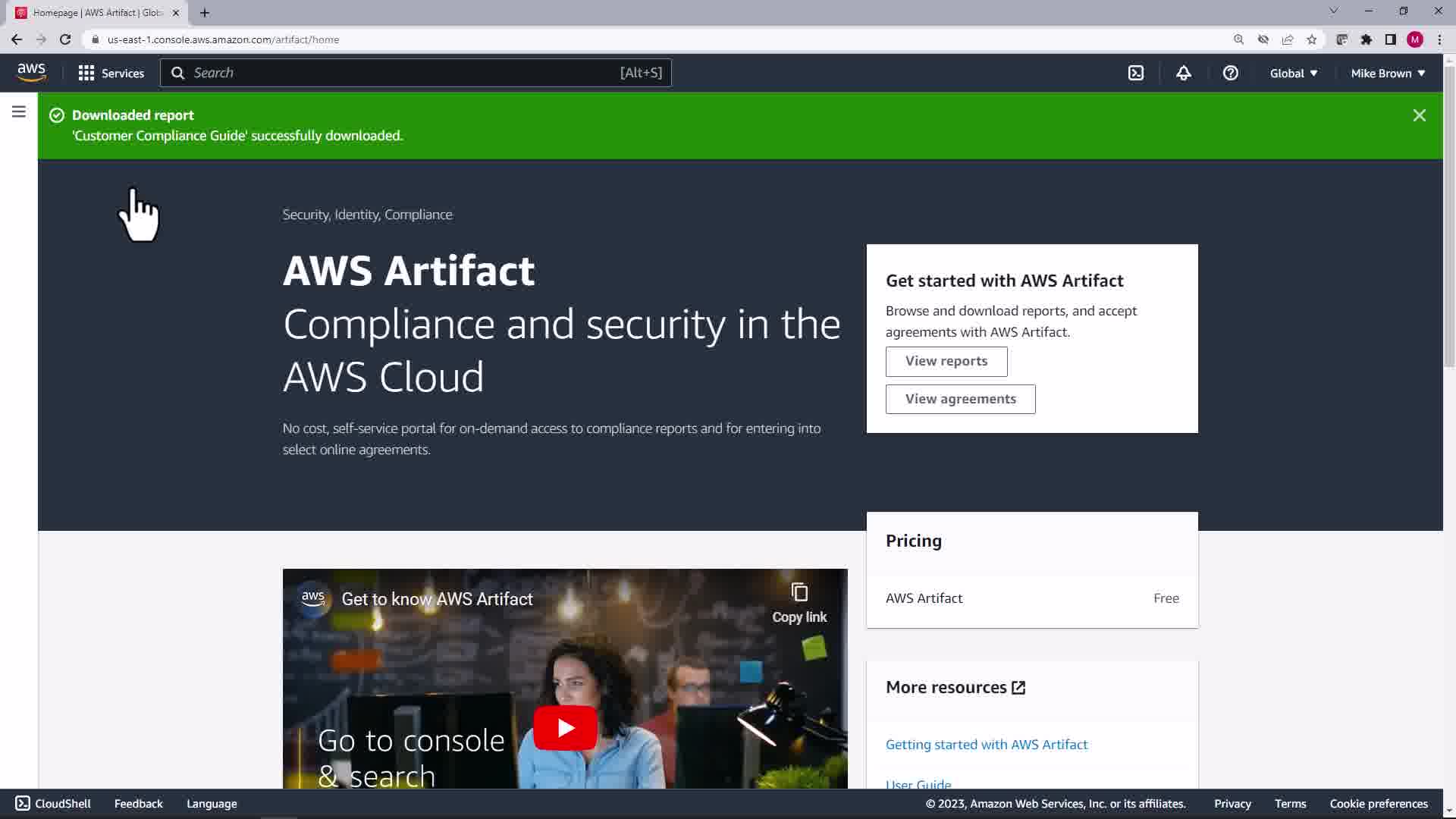The width and height of the screenshot is (1456, 819).
Task: Open CloudShell from the footer bar
Action: pos(53,803)
